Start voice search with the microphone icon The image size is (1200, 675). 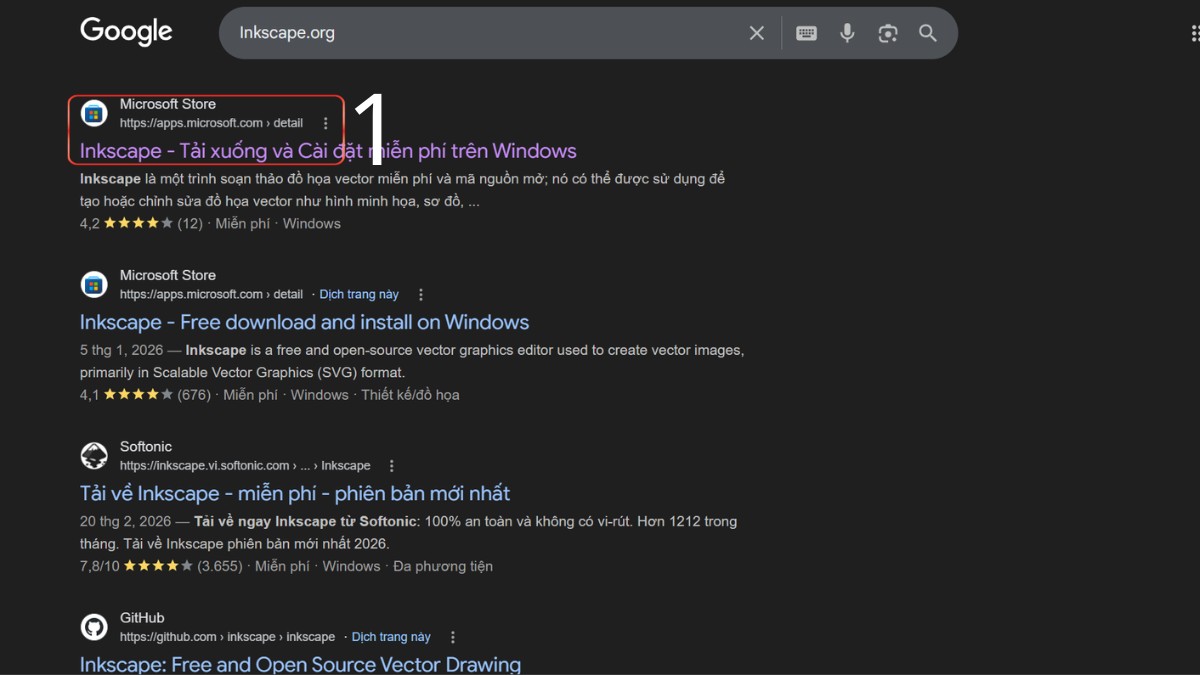(847, 32)
